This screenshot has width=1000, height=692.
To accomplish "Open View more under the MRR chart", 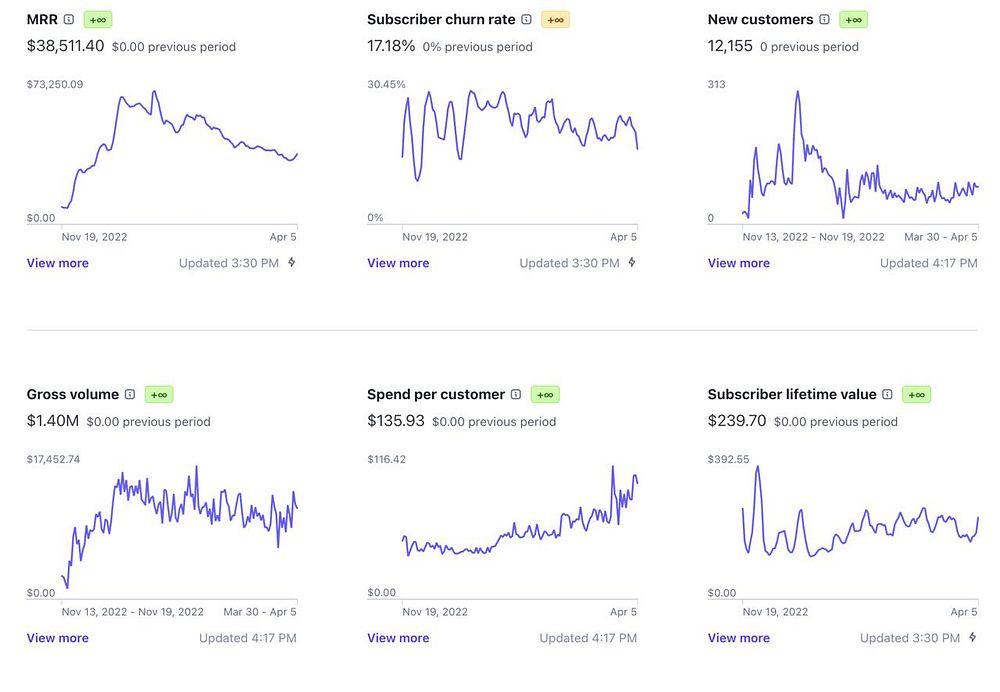I will point(57,263).
